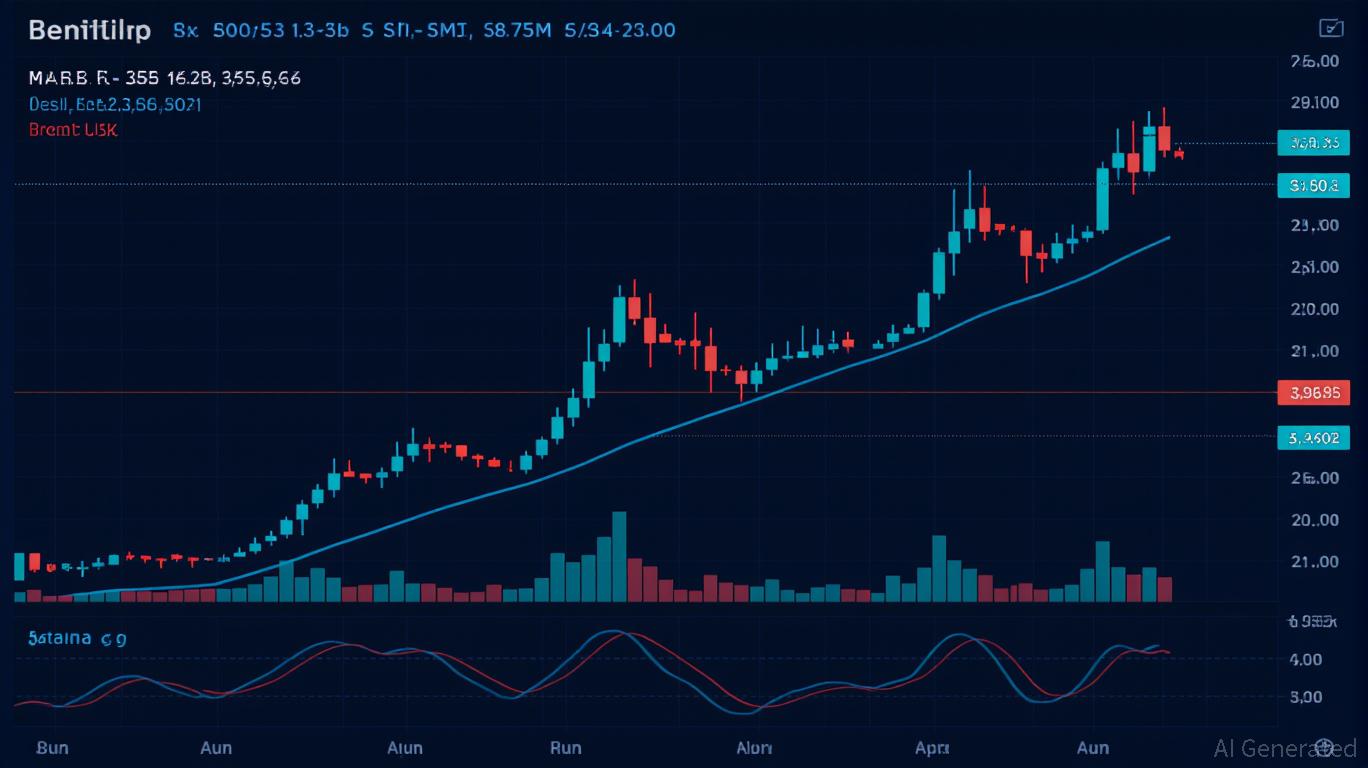Toggle the Desll blue legend entry
Image resolution: width=1368 pixels, height=768 pixels.
[114, 104]
